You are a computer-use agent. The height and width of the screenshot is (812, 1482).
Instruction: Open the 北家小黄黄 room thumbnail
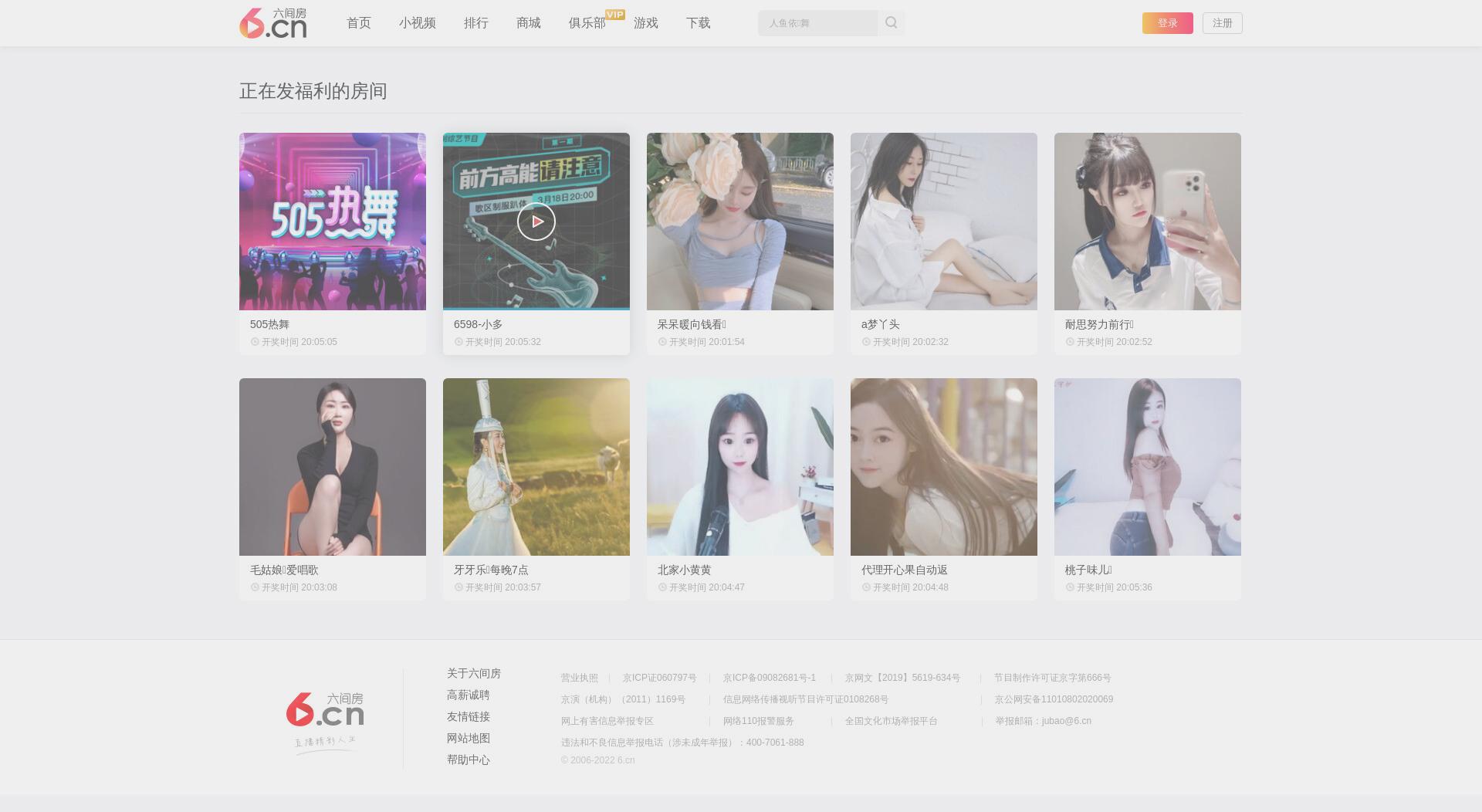(740, 467)
